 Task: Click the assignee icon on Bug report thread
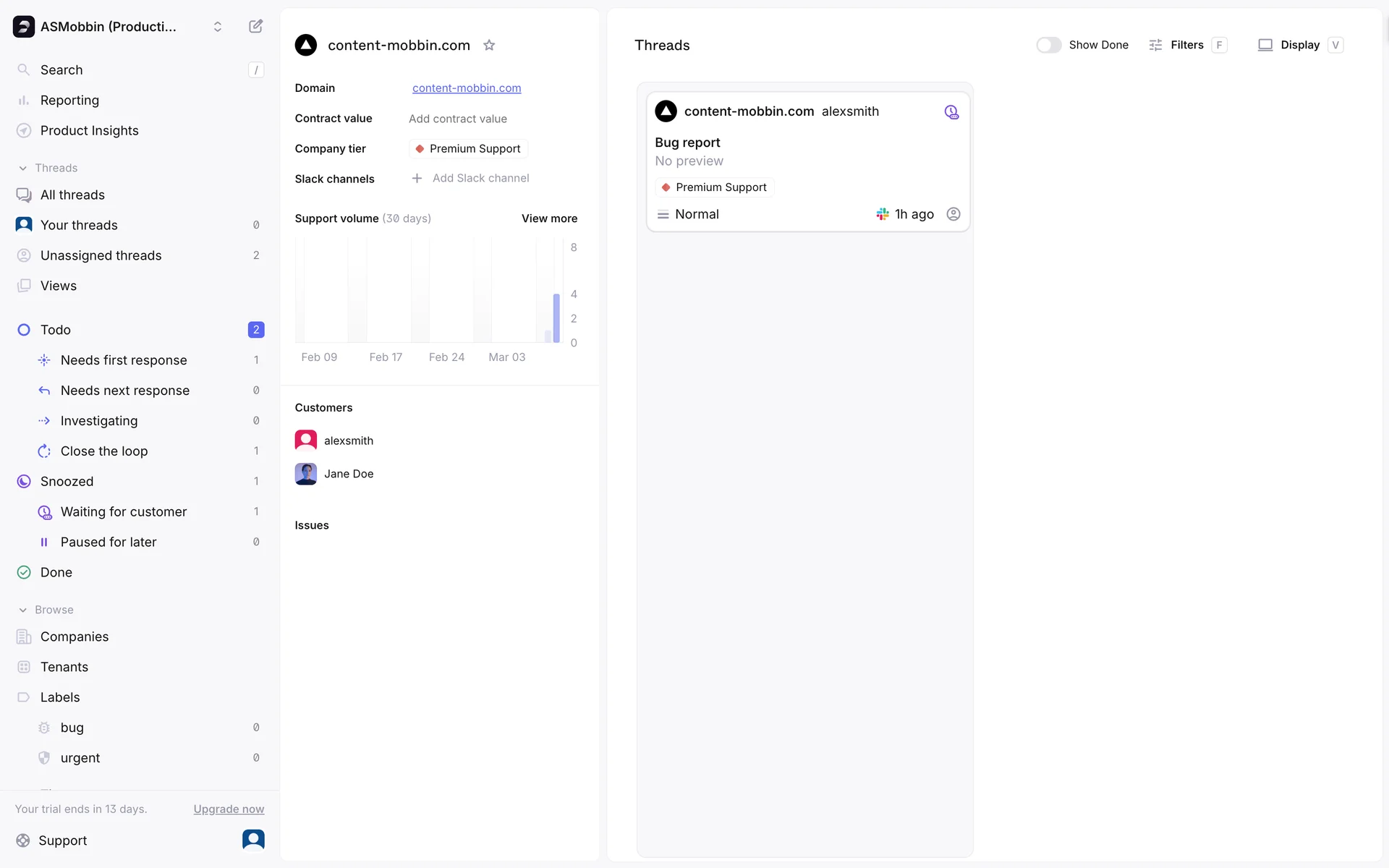(x=953, y=214)
